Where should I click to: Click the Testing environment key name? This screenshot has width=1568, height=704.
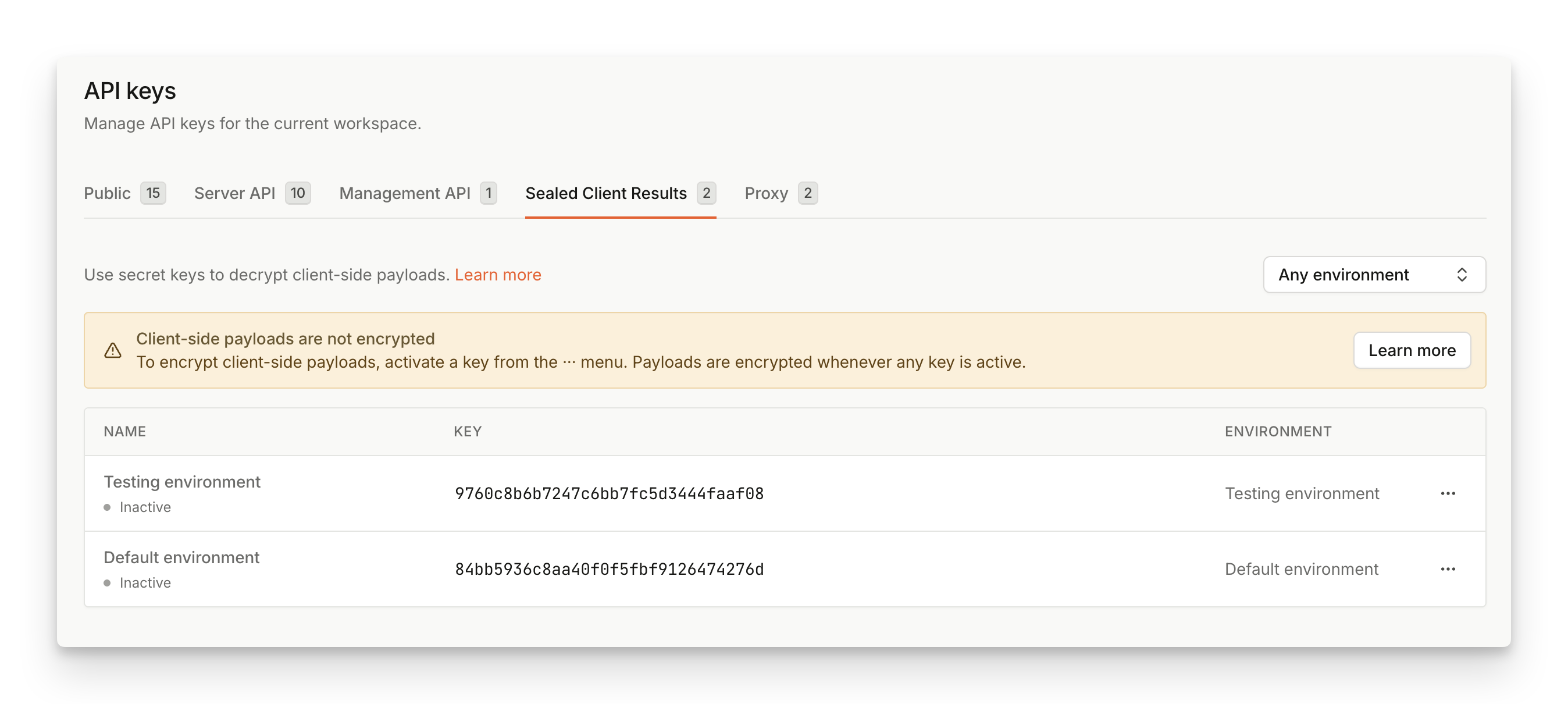(x=181, y=482)
